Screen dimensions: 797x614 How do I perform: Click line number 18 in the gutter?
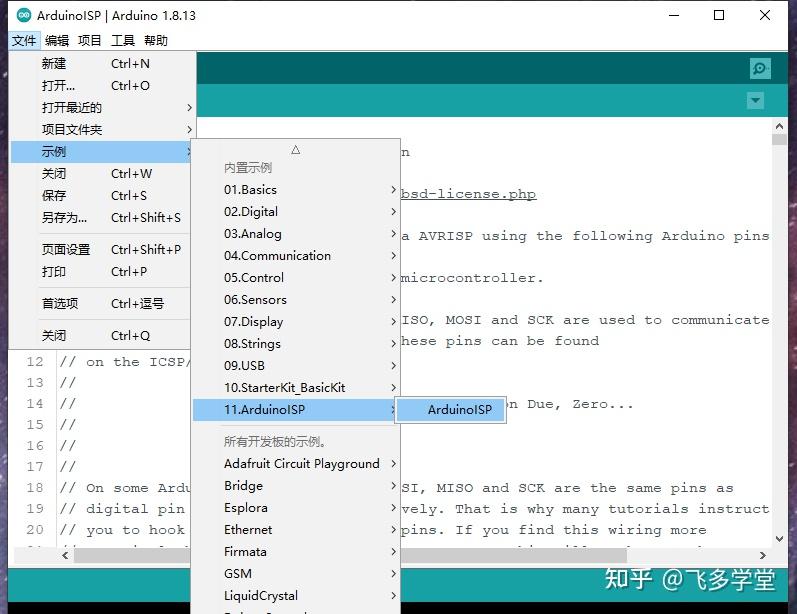tap(35, 487)
